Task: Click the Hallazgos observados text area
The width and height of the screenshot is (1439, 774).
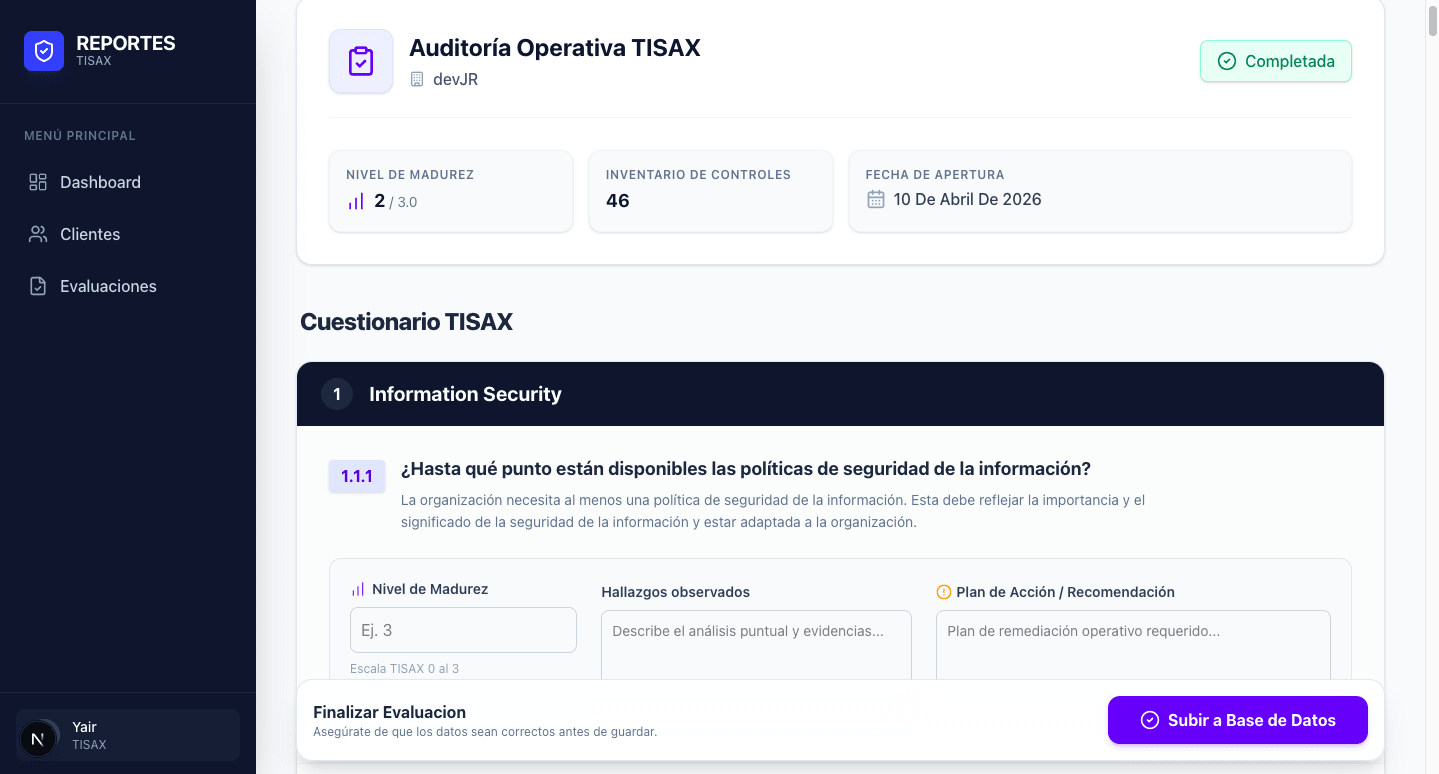Action: coord(756,646)
